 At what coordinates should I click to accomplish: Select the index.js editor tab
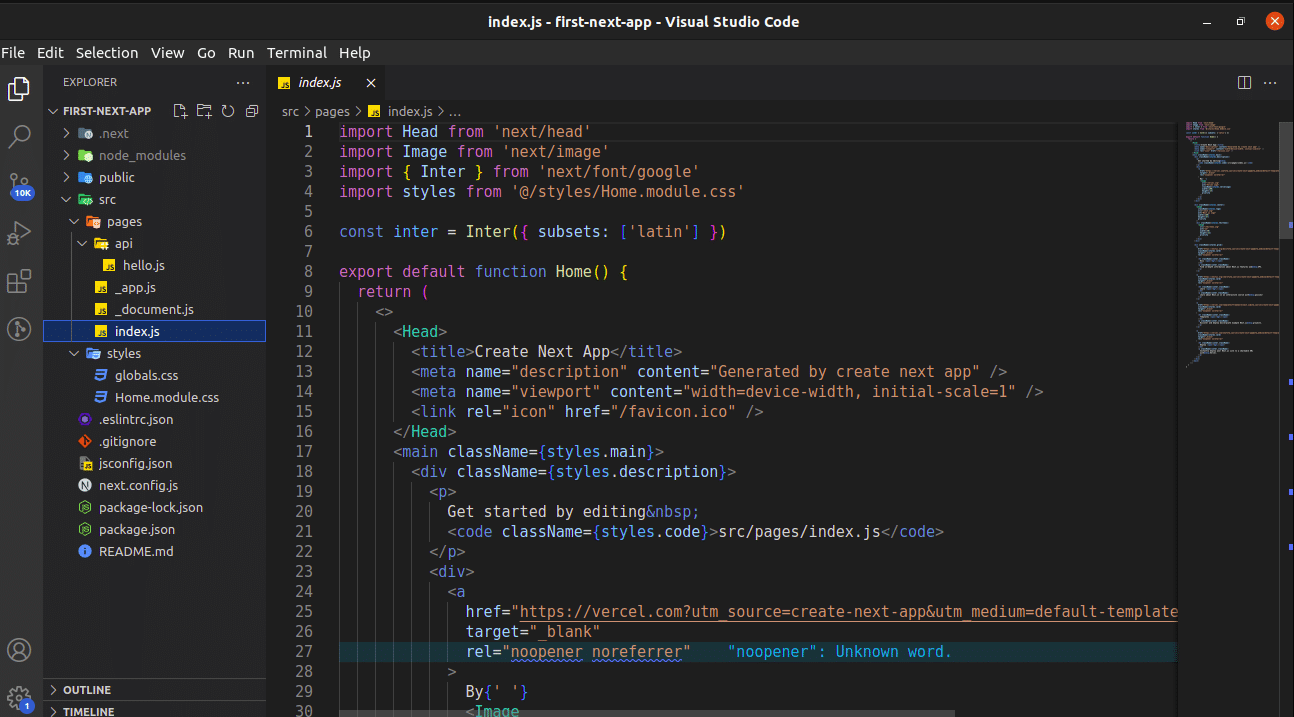coord(319,82)
